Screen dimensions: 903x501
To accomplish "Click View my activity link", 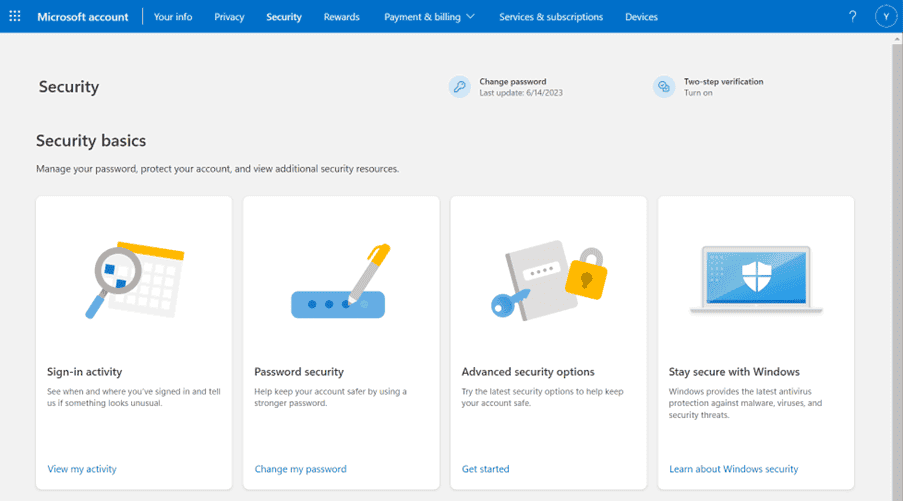I will (x=82, y=469).
